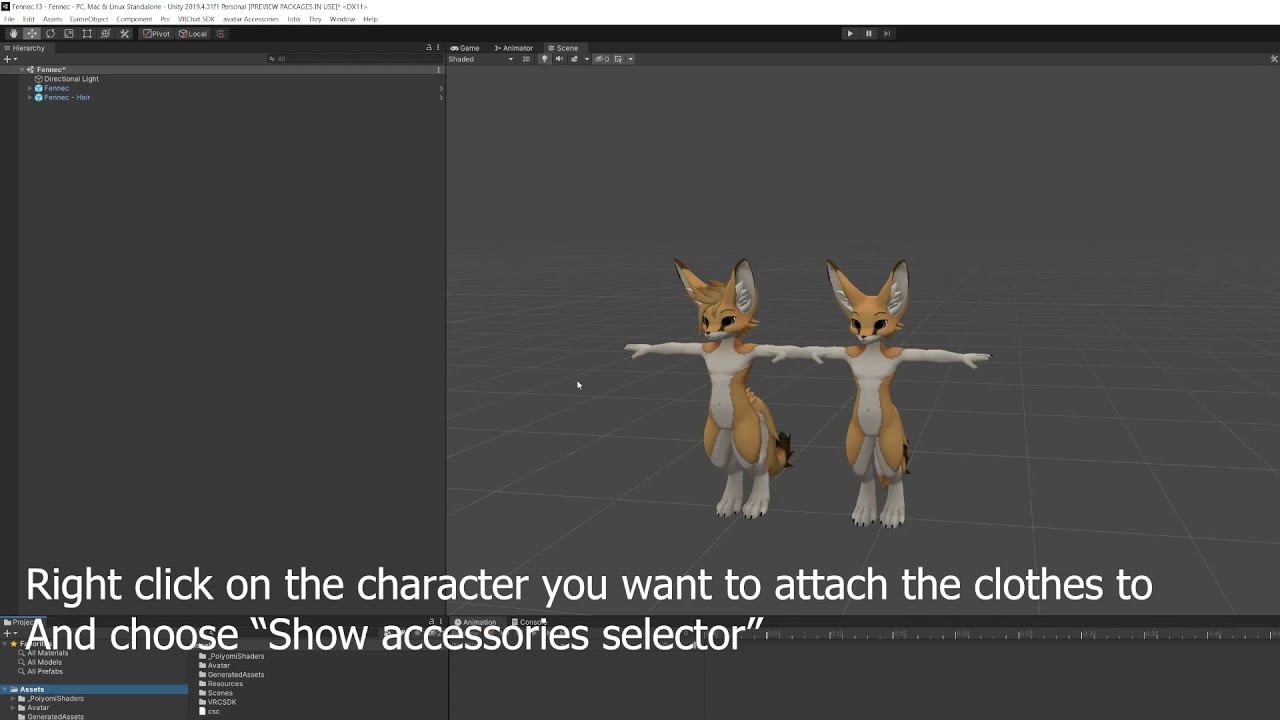Select the Transform tool in toolbar
Screen dimensions: 1280x720
[x=106, y=33]
